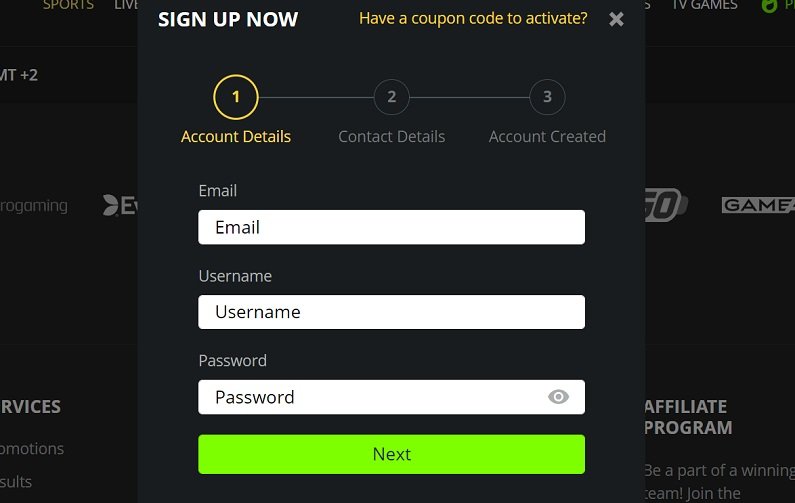Click the Email input field
The width and height of the screenshot is (795, 503).
391,227
